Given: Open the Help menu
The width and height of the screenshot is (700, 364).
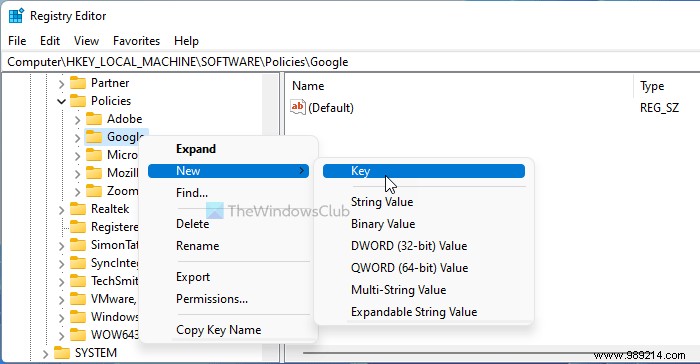Looking at the screenshot, I should 186,41.
